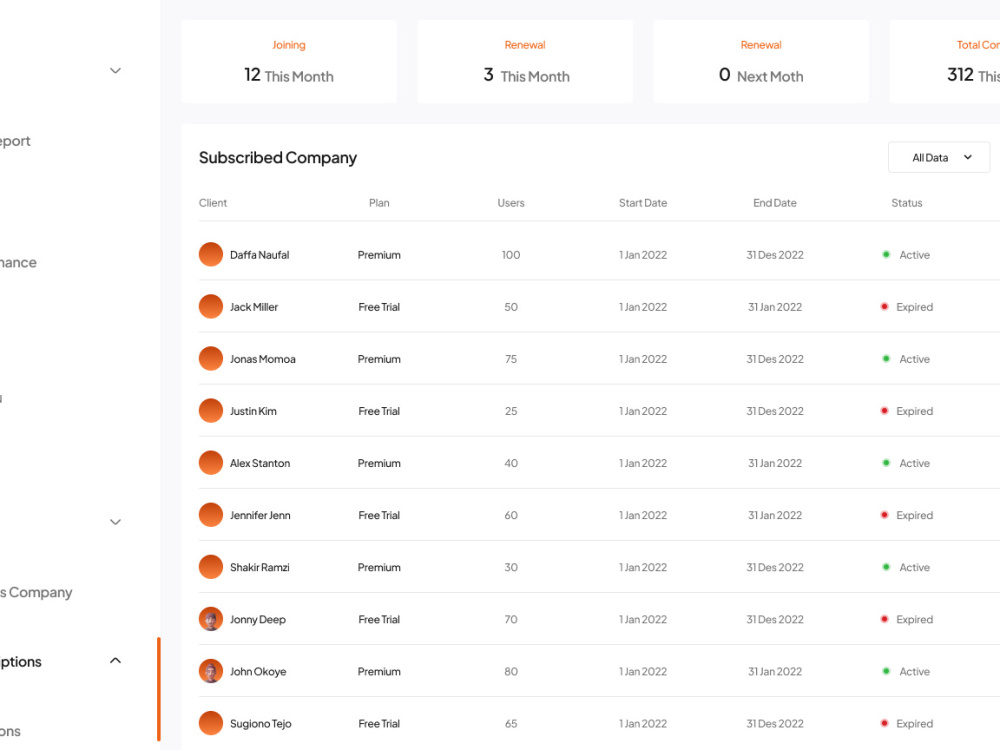Click the Shakir Ramzi client name
The height and width of the screenshot is (750, 1000).
[x=260, y=568]
